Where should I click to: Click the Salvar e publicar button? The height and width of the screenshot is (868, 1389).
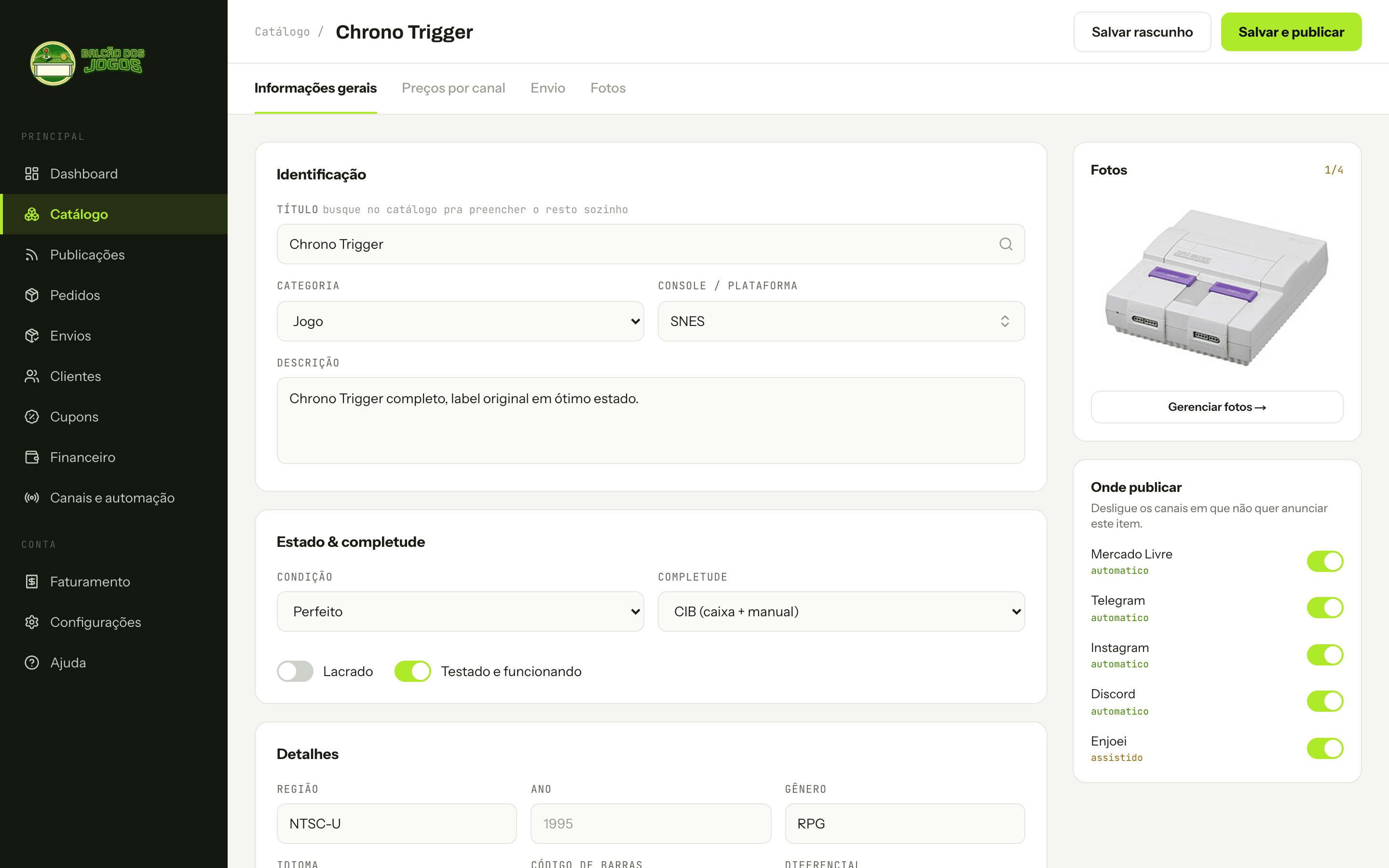pos(1291,32)
